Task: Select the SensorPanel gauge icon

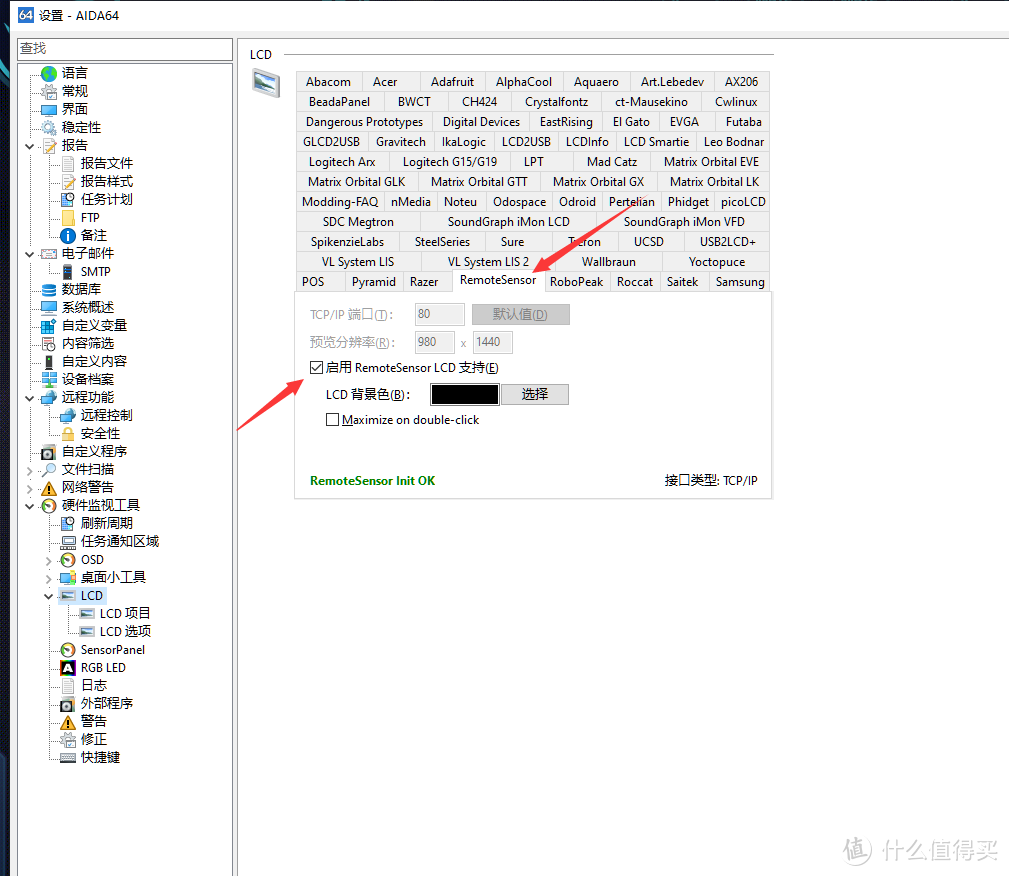Action: pos(68,650)
